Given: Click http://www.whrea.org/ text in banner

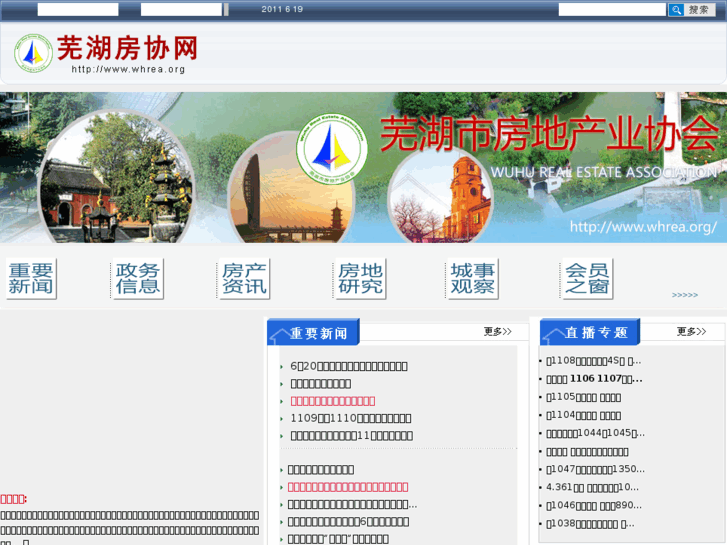Looking at the screenshot, I should tap(643, 227).
